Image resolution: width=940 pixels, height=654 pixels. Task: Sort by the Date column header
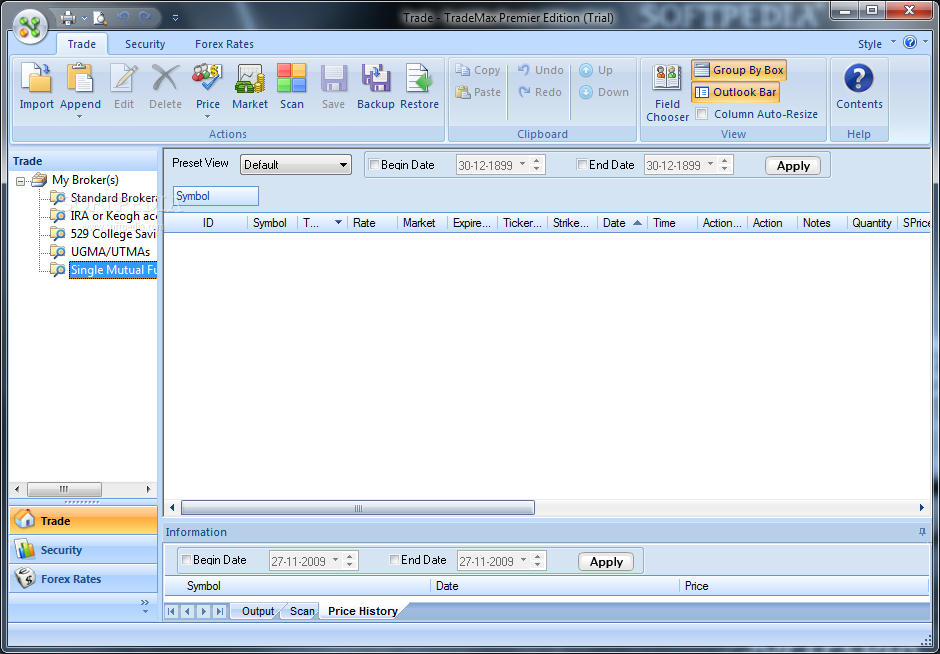[622, 223]
